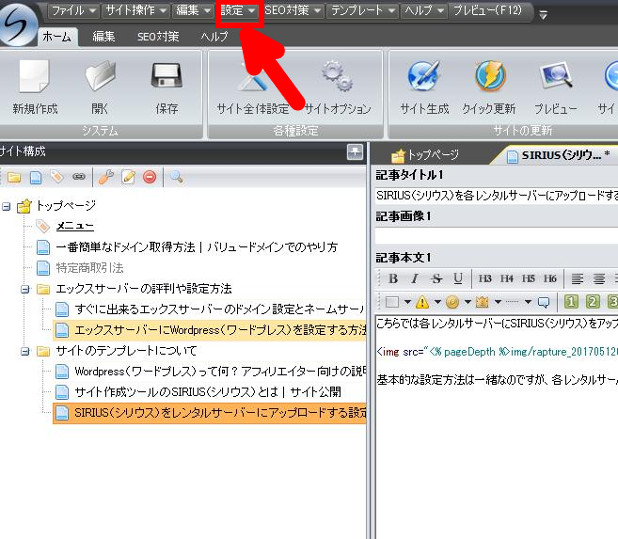The image size is (618, 539).
Task: Open サイトオプション gears icon
Action: click(337, 76)
